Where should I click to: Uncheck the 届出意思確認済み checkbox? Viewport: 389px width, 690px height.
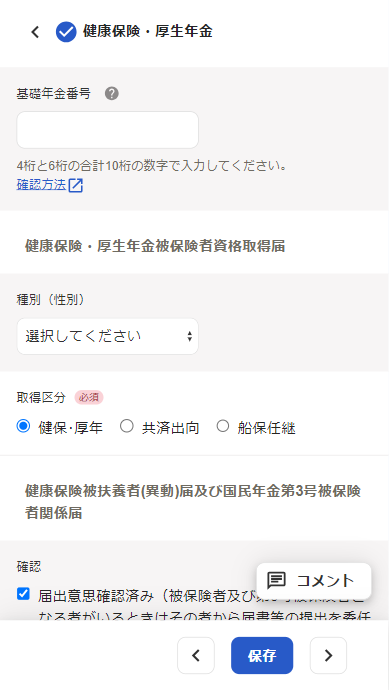(x=23, y=594)
